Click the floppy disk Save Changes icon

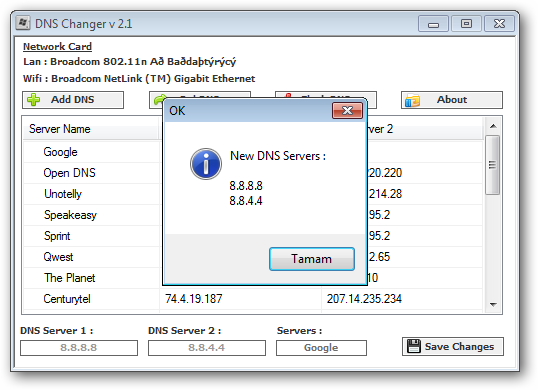click(413, 346)
